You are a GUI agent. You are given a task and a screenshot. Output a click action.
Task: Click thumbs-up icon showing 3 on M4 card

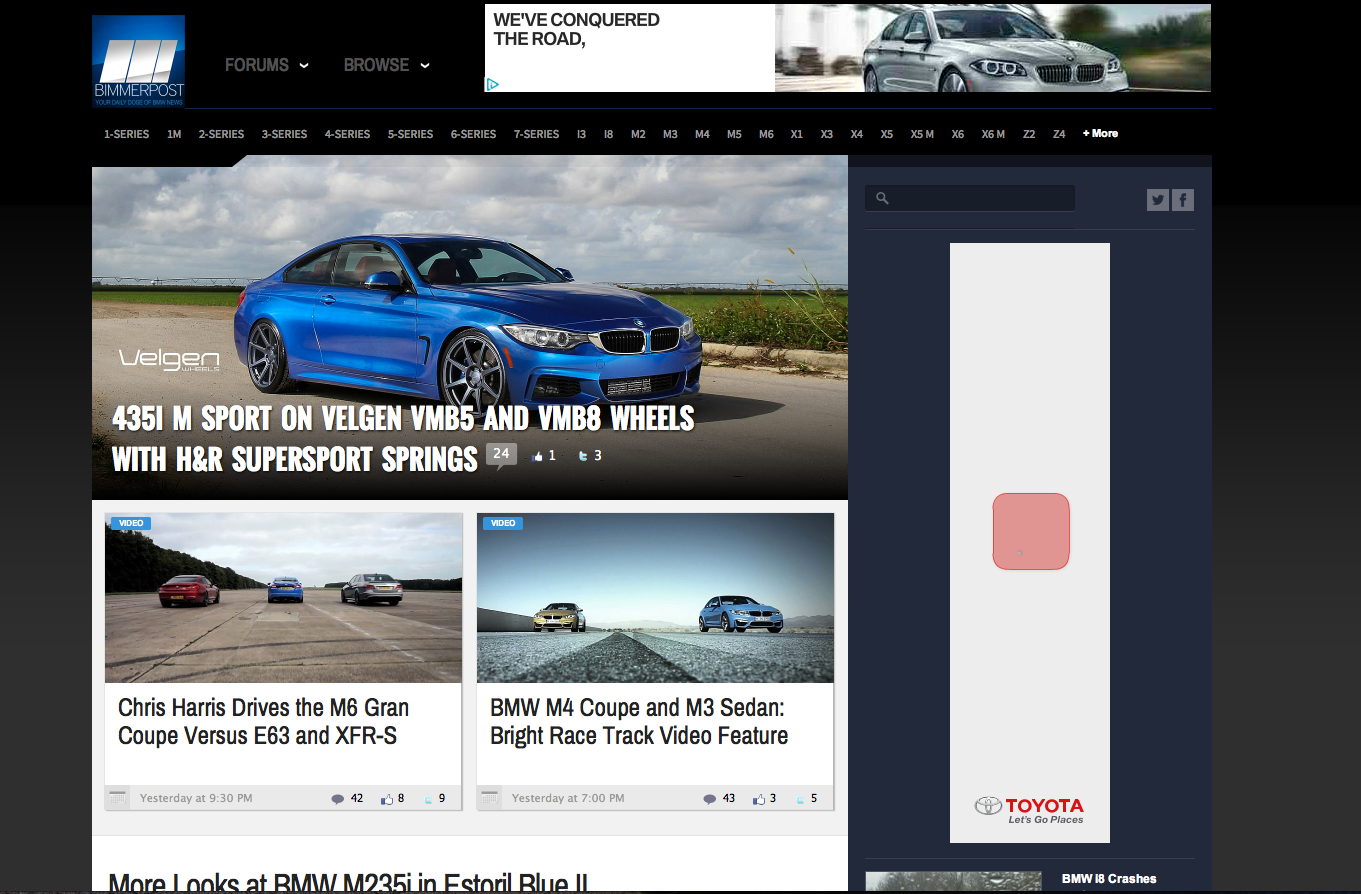(759, 799)
